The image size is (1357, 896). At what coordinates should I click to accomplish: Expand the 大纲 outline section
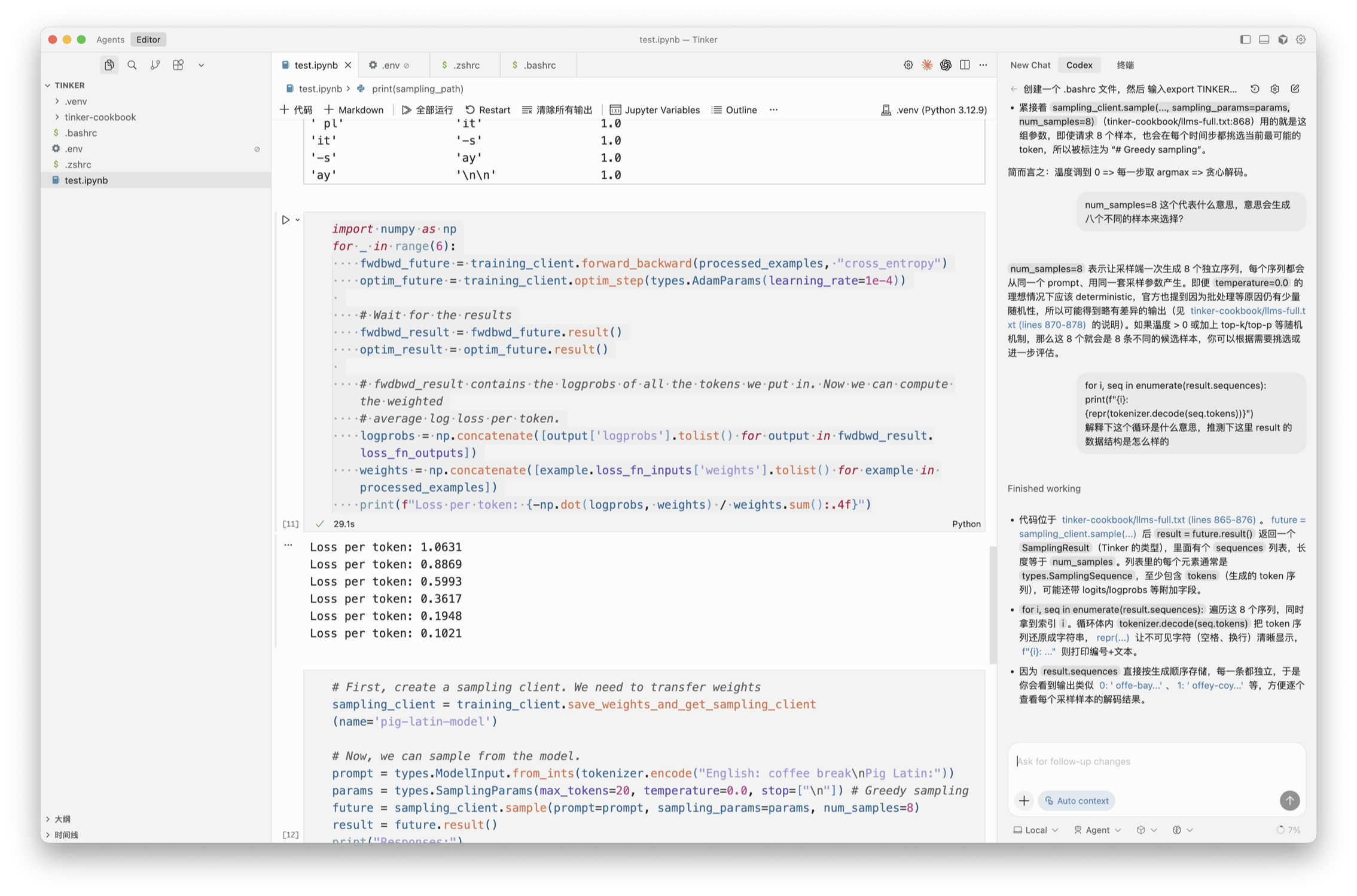coord(62,819)
